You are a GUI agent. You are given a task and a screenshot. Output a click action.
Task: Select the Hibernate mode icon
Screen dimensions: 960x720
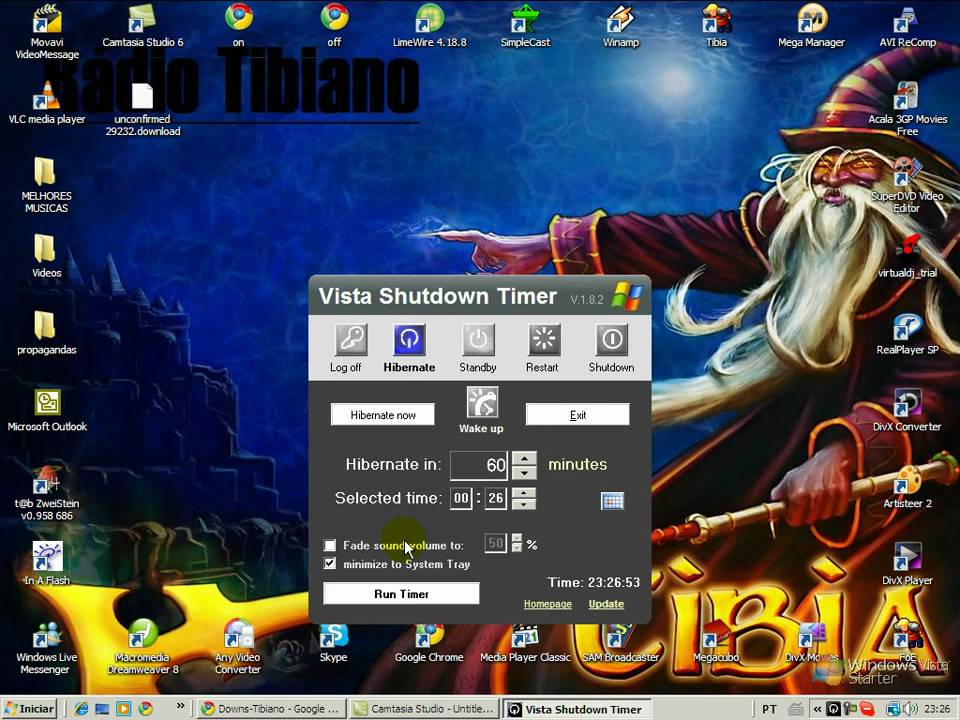[410, 340]
